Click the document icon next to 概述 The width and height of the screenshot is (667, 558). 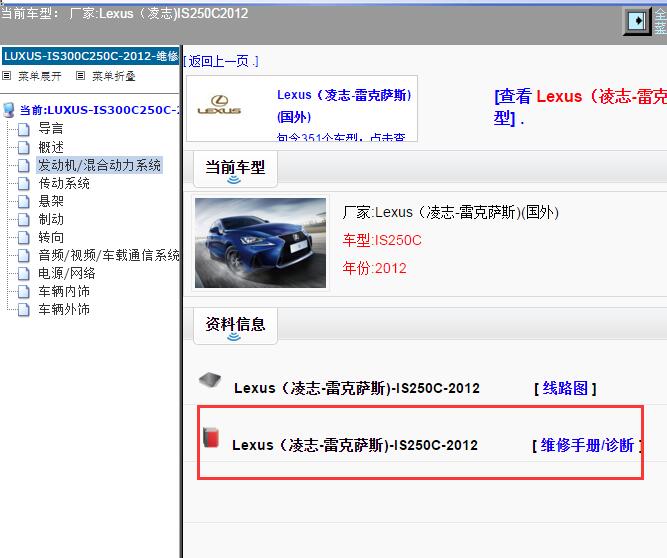(x=24, y=147)
